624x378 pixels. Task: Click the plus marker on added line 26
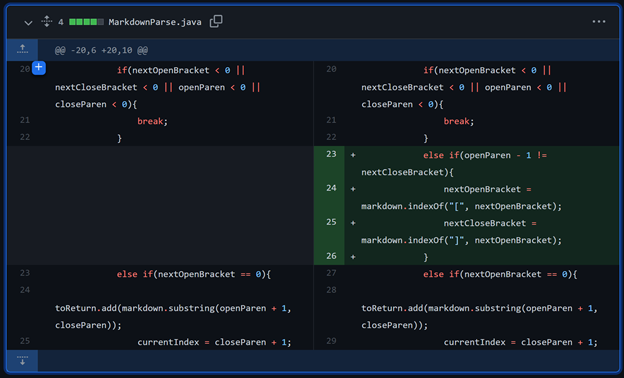click(x=353, y=257)
